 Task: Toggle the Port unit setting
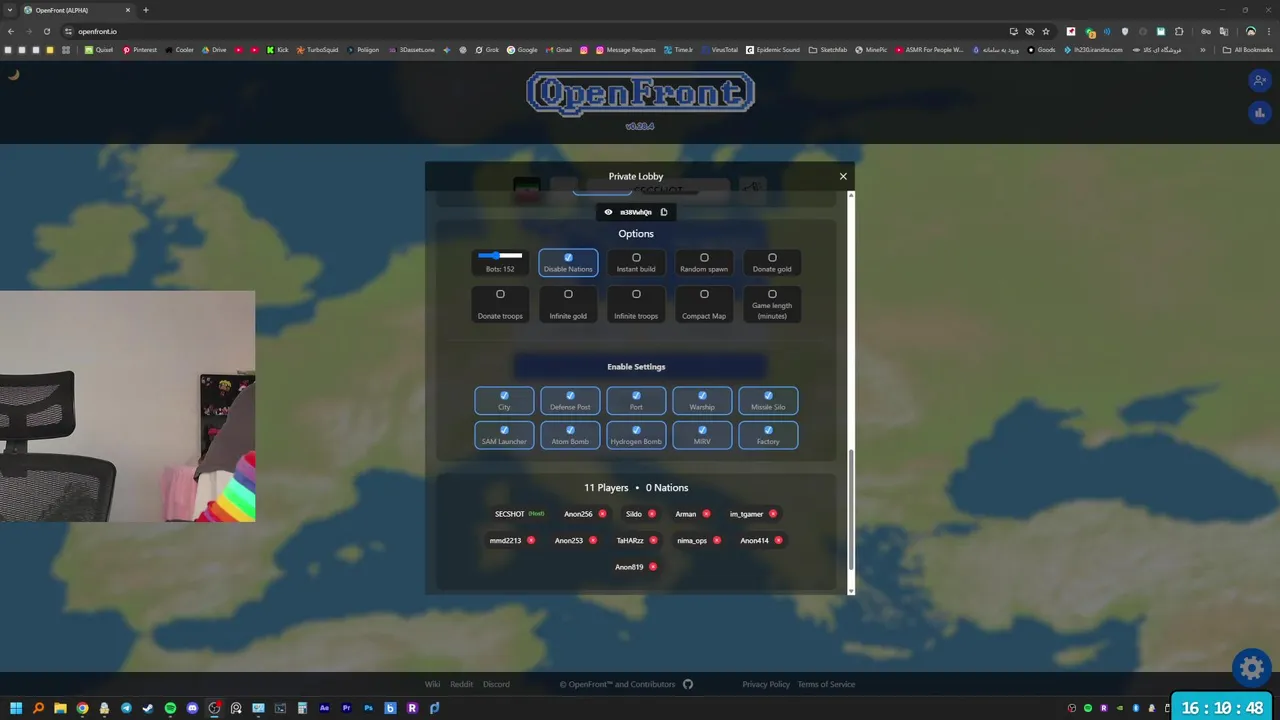point(636,400)
